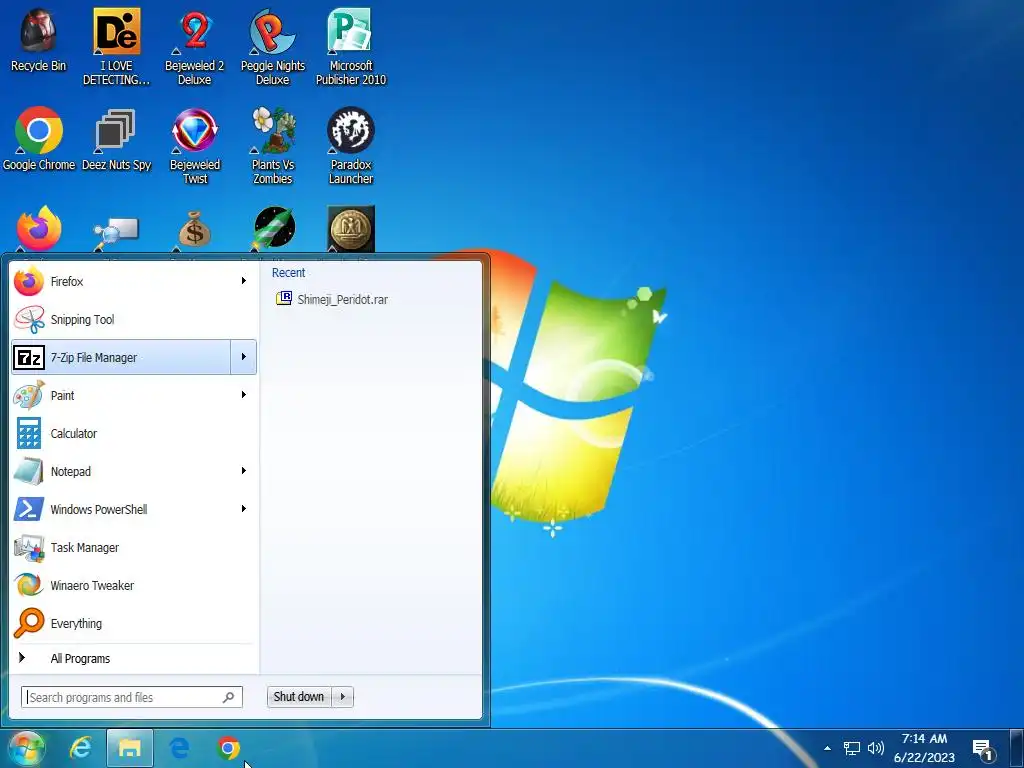Select the green rocket desktop icon
This screenshot has height=768, width=1024.
click(x=274, y=229)
